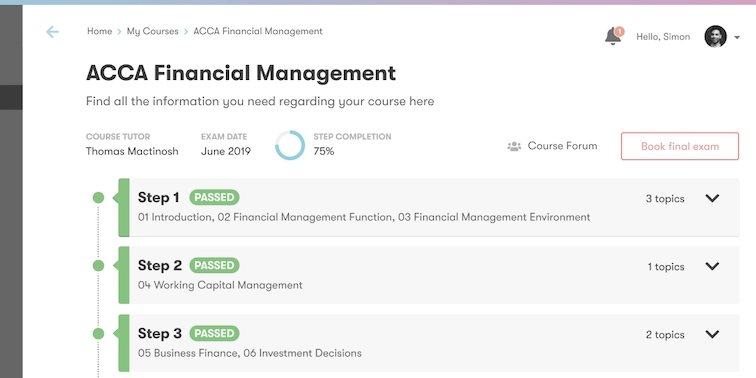Click the Book final exam button
Image resolution: width=756 pixels, height=378 pixels.
[x=680, y=146]
